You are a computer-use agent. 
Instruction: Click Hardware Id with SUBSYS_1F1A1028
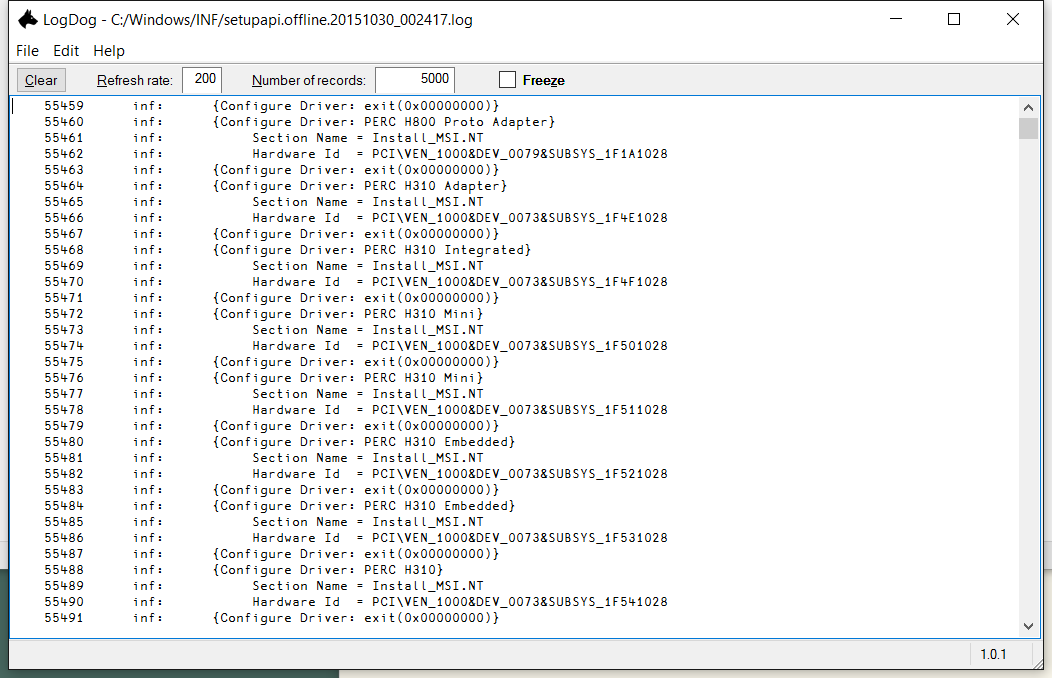tap(460, 154)
